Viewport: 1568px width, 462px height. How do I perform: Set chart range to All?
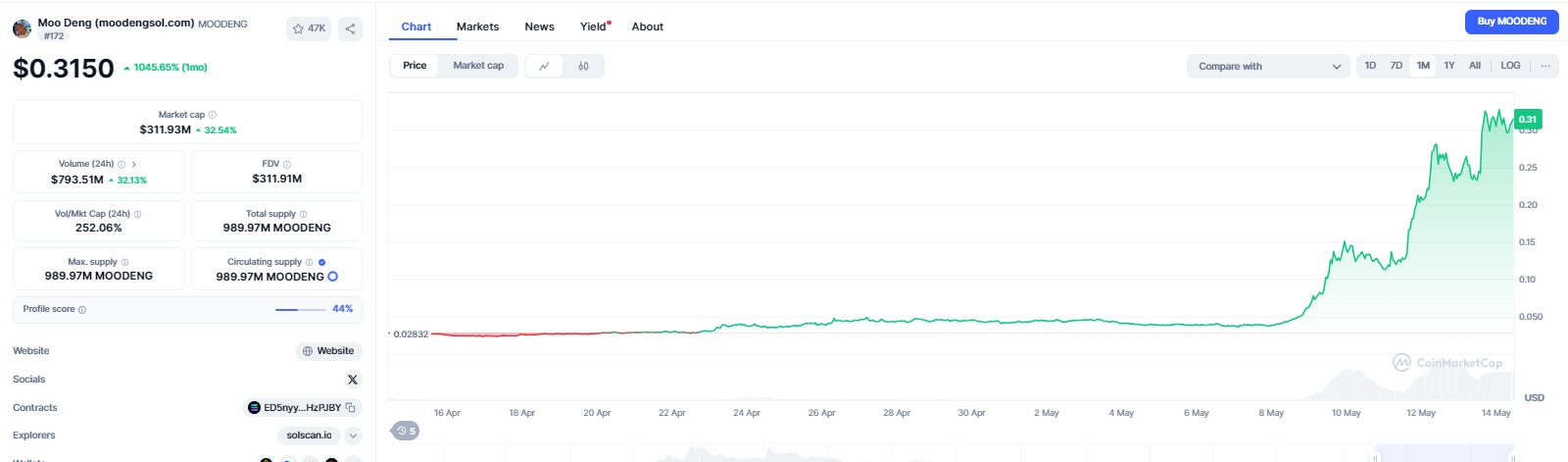1475,66
